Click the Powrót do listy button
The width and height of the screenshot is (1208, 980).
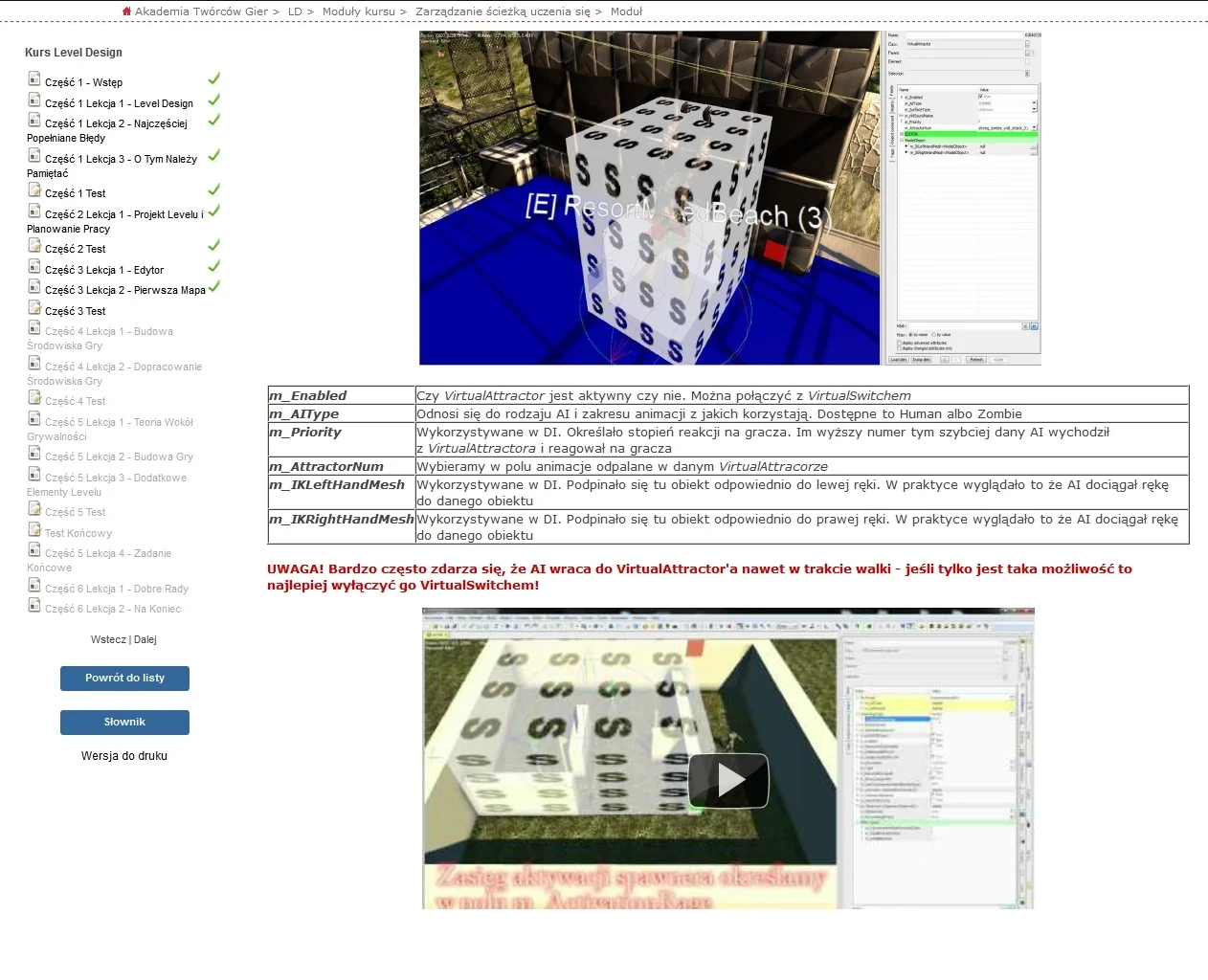pyautogui.click(x=124, y=679)
